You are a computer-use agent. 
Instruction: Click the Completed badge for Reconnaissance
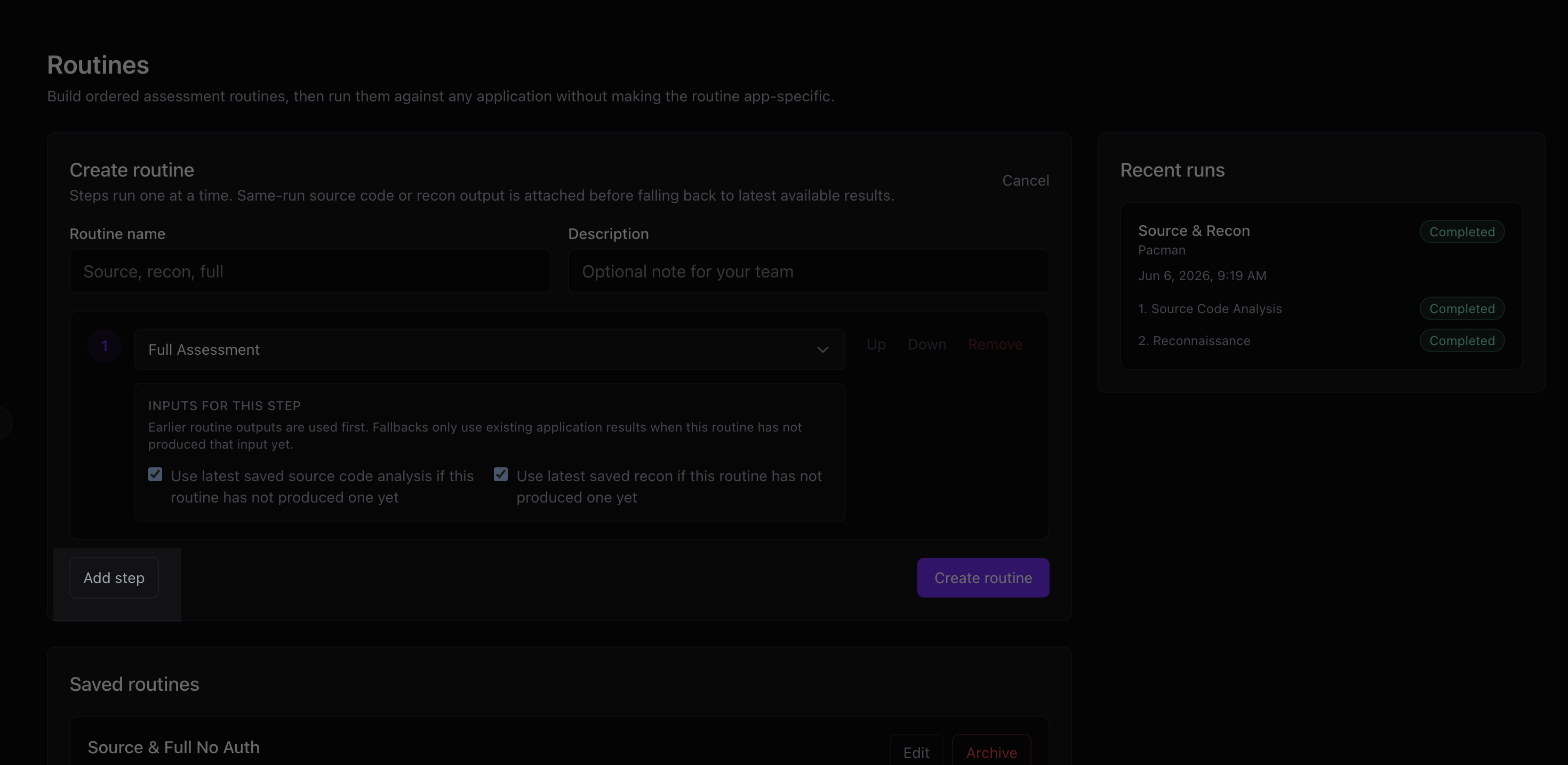tap(1461, 340)
